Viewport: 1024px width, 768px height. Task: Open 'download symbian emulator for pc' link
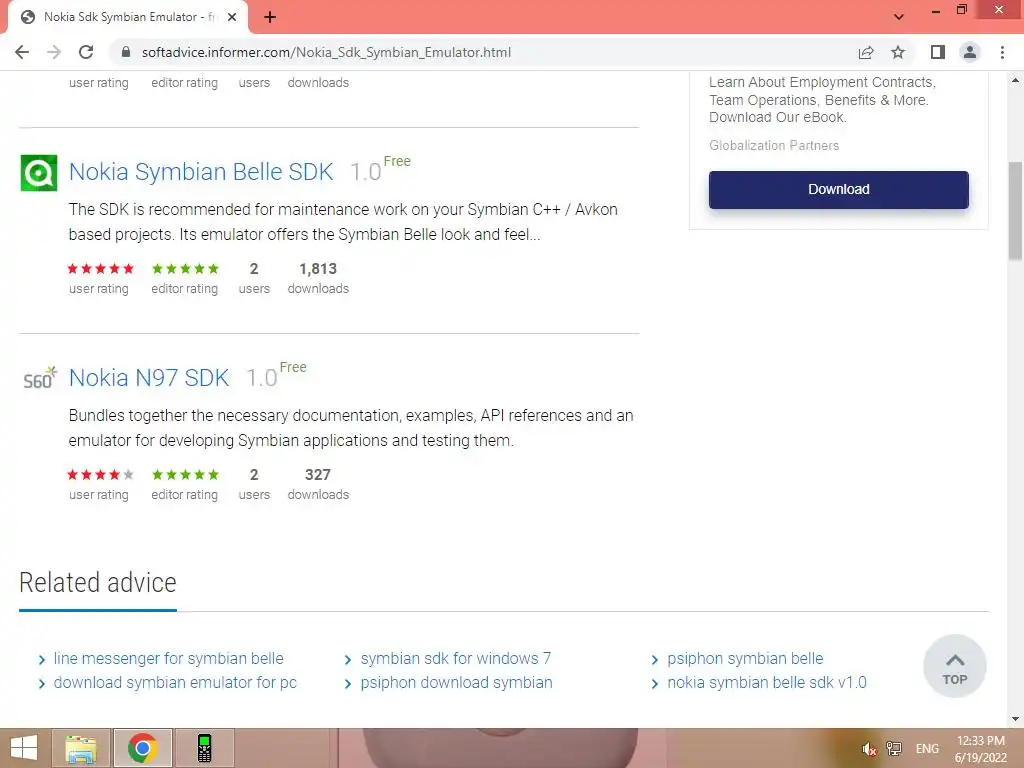tap(175, 682)
